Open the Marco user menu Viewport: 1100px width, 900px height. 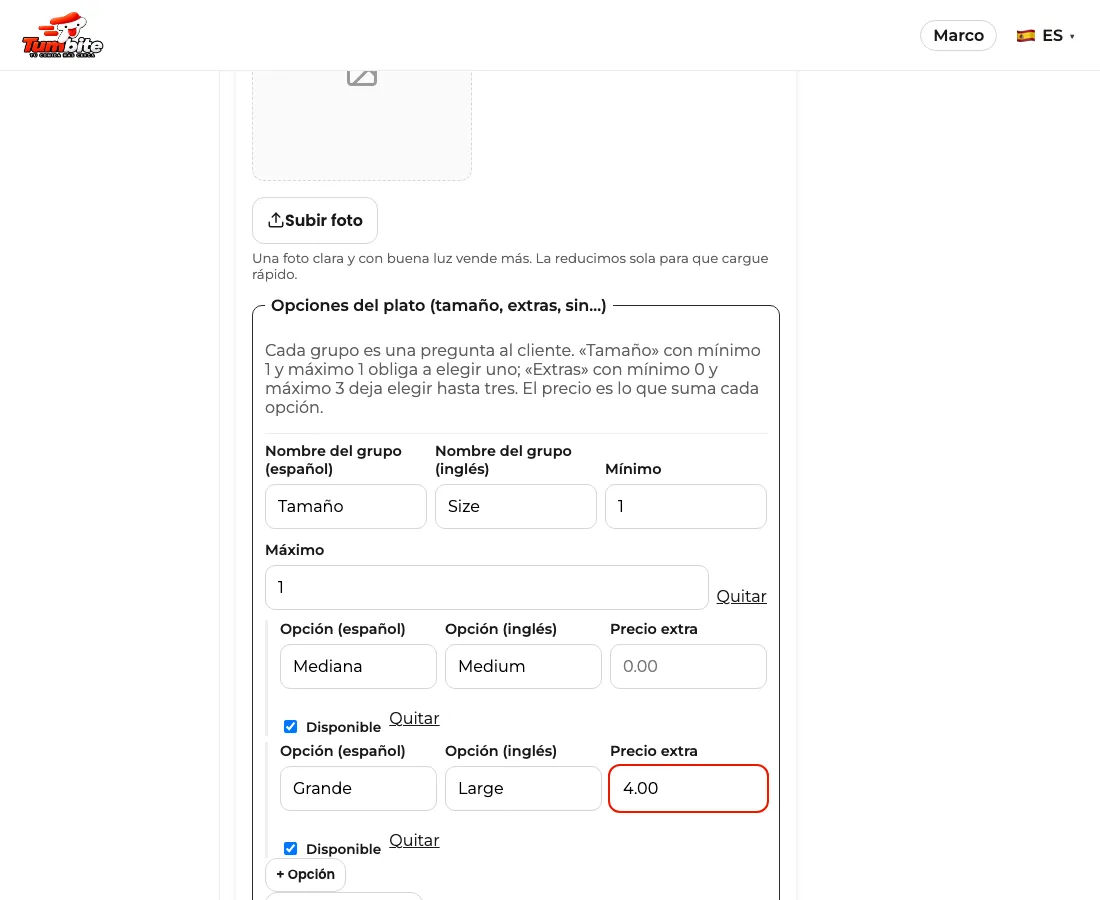click(958, 36)
